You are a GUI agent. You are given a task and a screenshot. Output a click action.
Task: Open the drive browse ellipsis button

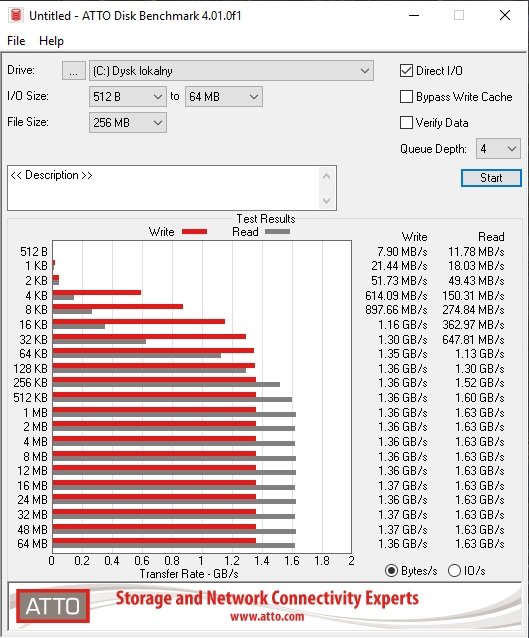coord(74,71)
